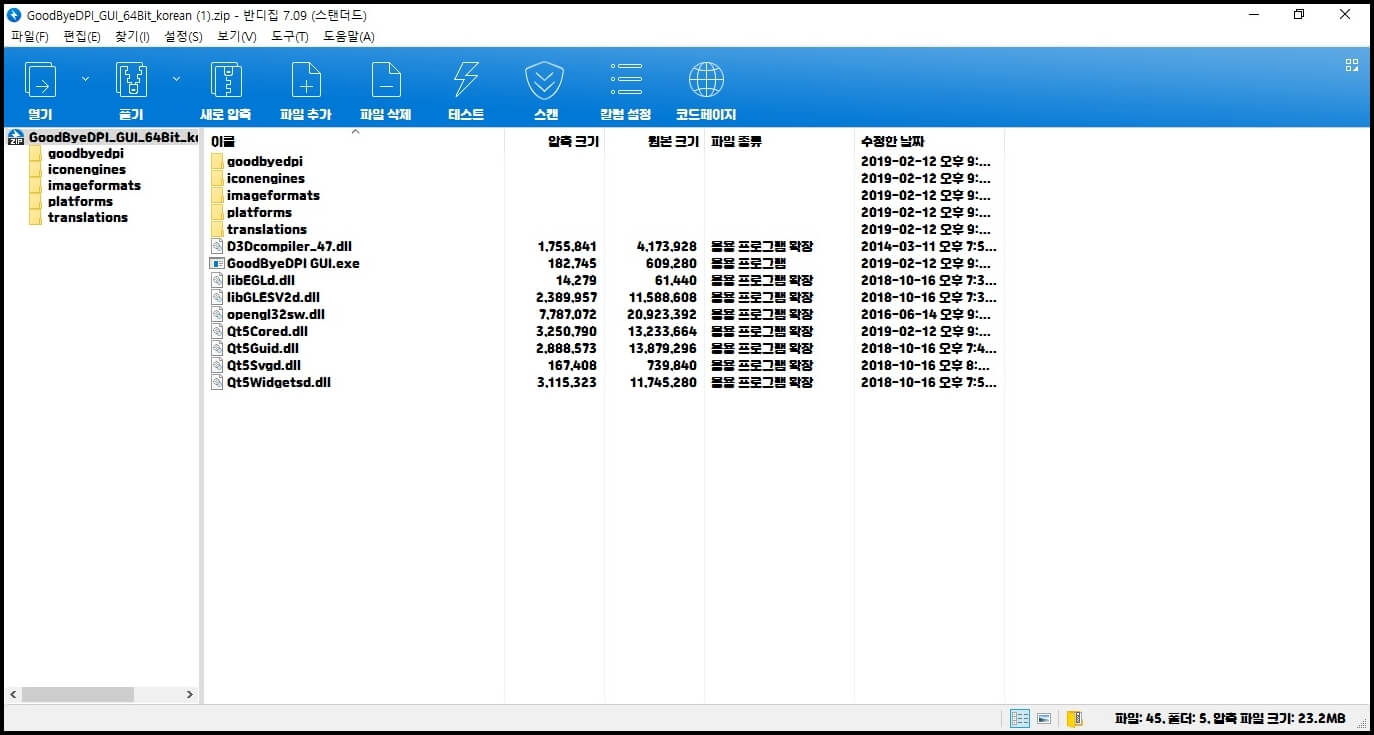Click the 열기 (Open) toolbar icon
The image size is (1374, 735).
pos(40,80)
